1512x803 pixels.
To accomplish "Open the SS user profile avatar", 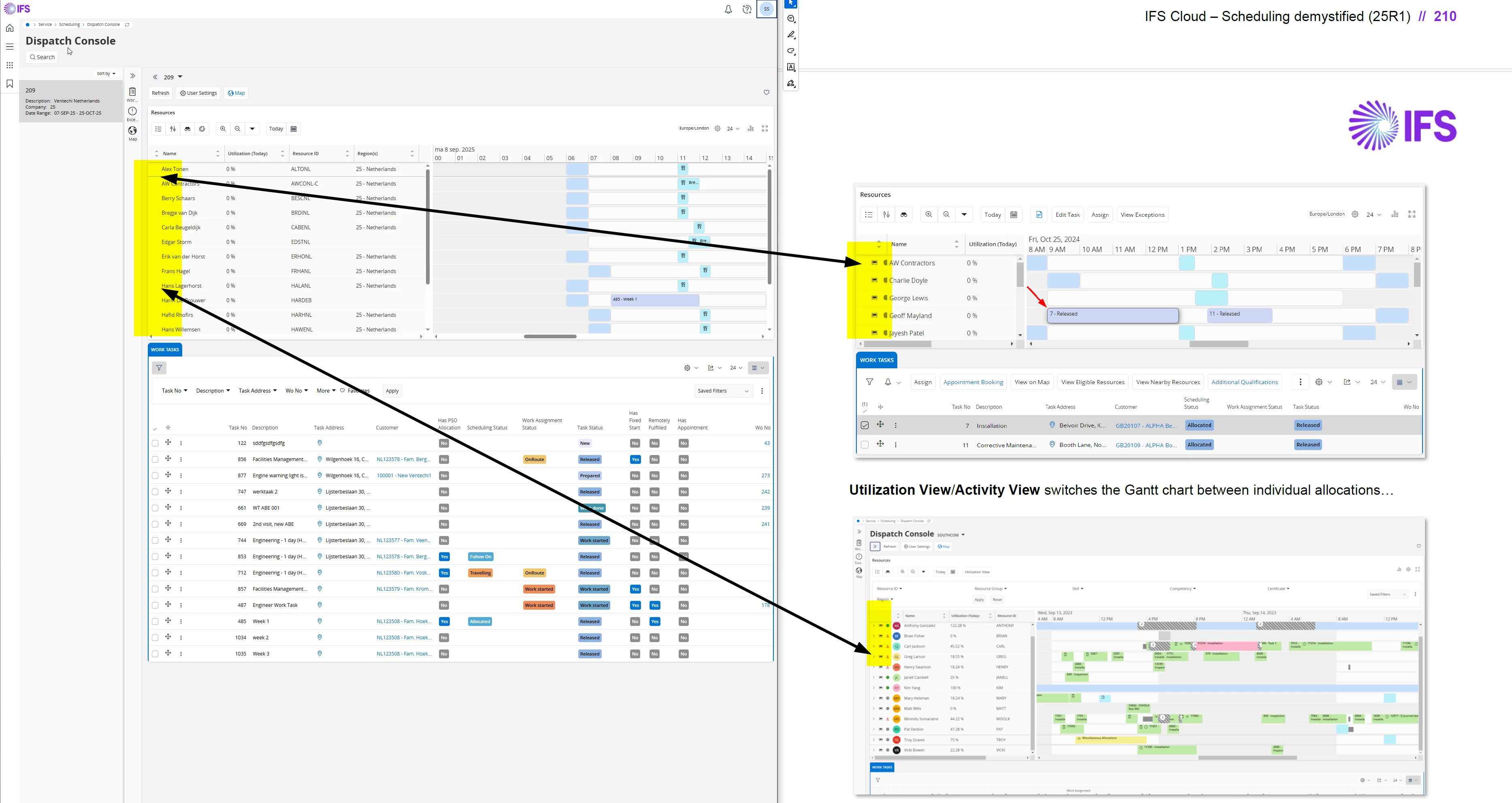I will click(x=767, y=9).
